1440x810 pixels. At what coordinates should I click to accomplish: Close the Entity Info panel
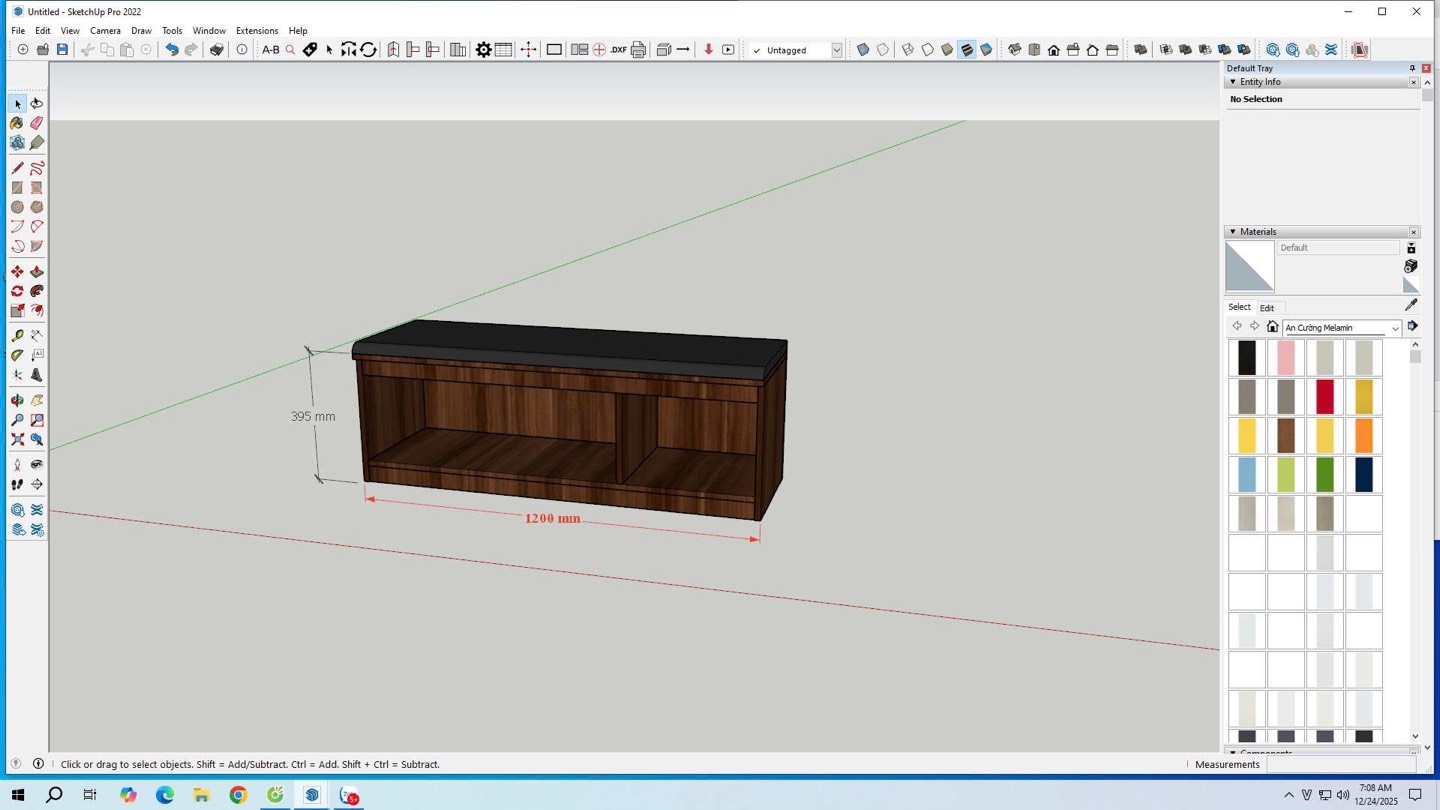(x=1413, y=82)
